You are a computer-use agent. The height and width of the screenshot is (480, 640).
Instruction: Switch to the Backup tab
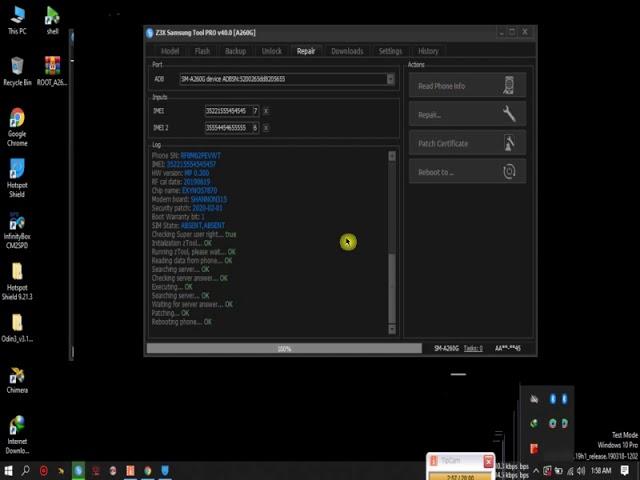tap(236, 51)
